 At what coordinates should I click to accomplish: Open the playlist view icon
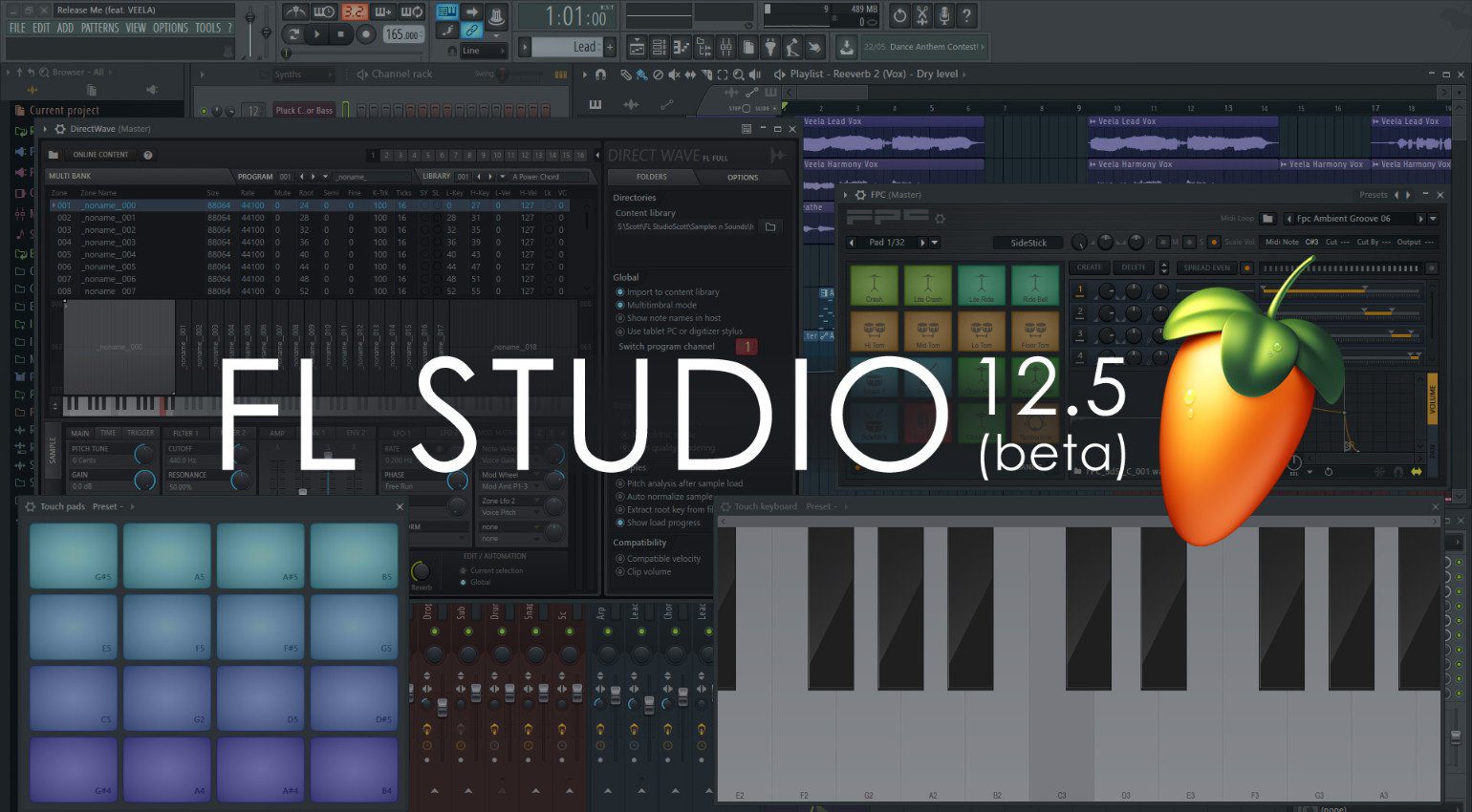point(637,47)
